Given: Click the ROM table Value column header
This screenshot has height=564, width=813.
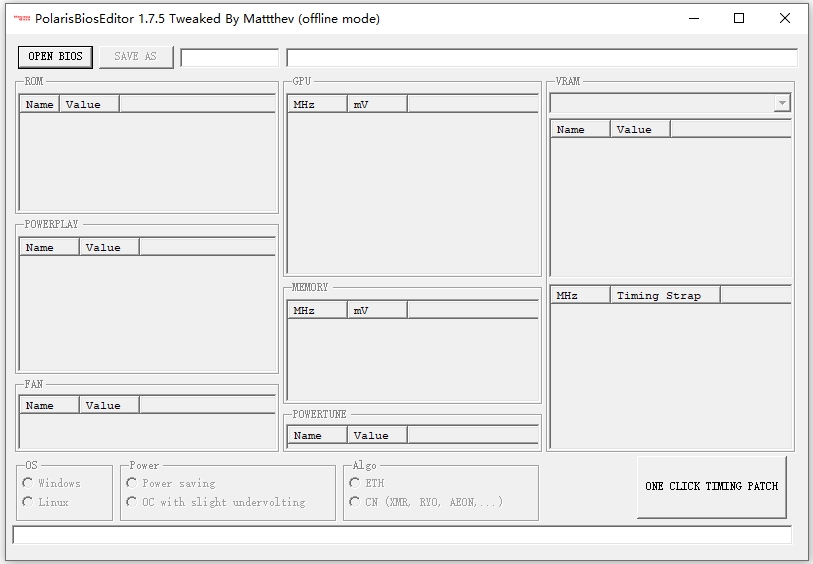Looking at the screenshot, I should tap(89, 104).
